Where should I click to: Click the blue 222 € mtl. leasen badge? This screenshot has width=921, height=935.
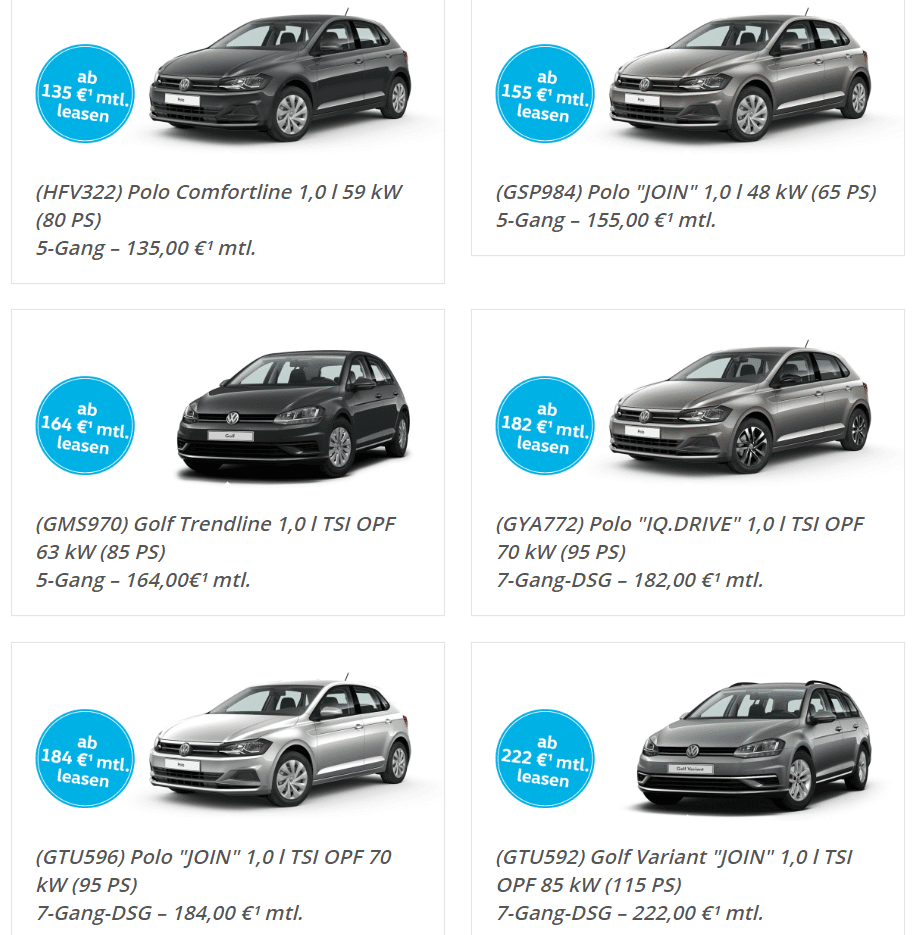coord(545,758)
